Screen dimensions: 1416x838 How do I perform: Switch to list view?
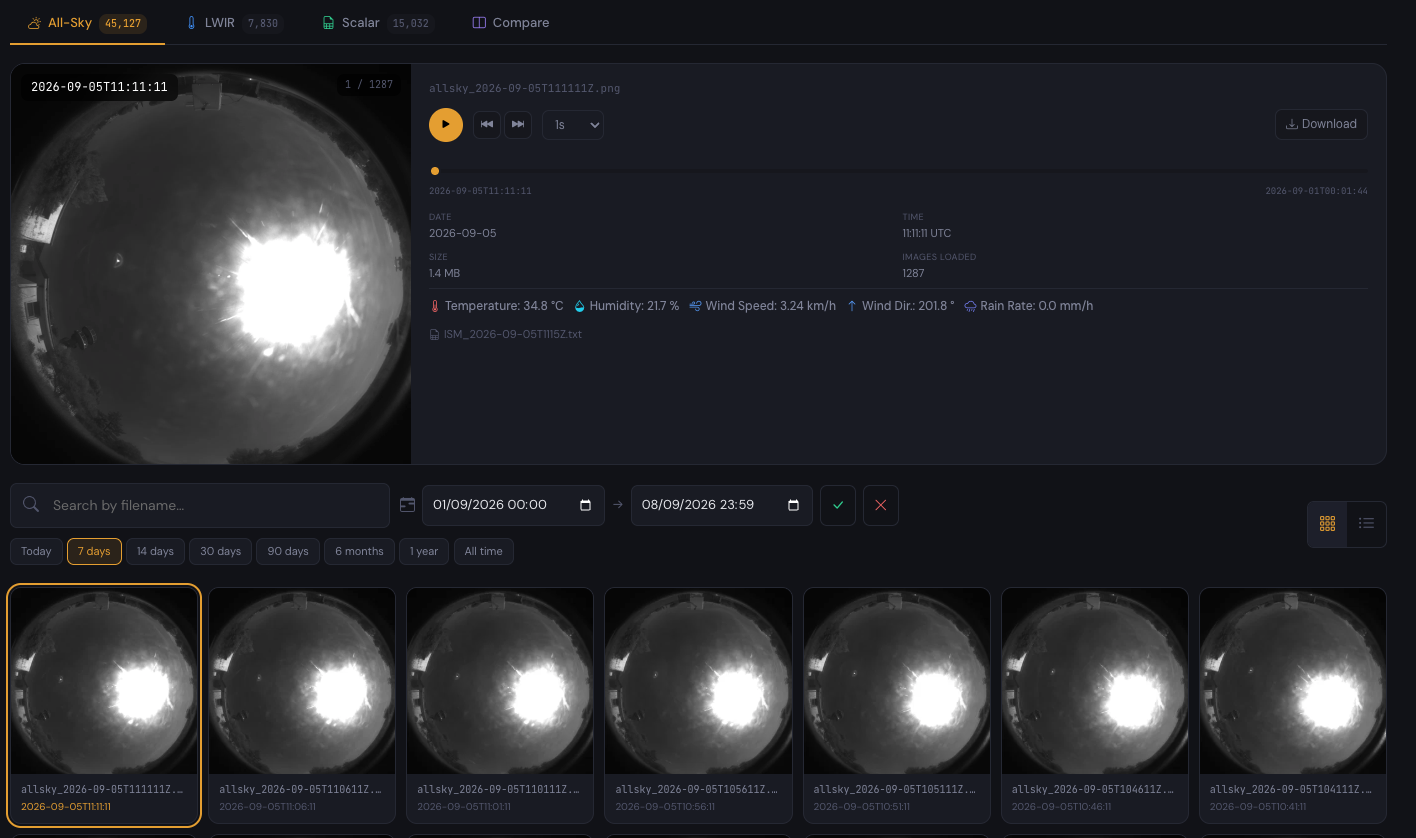click(1366, 524)
